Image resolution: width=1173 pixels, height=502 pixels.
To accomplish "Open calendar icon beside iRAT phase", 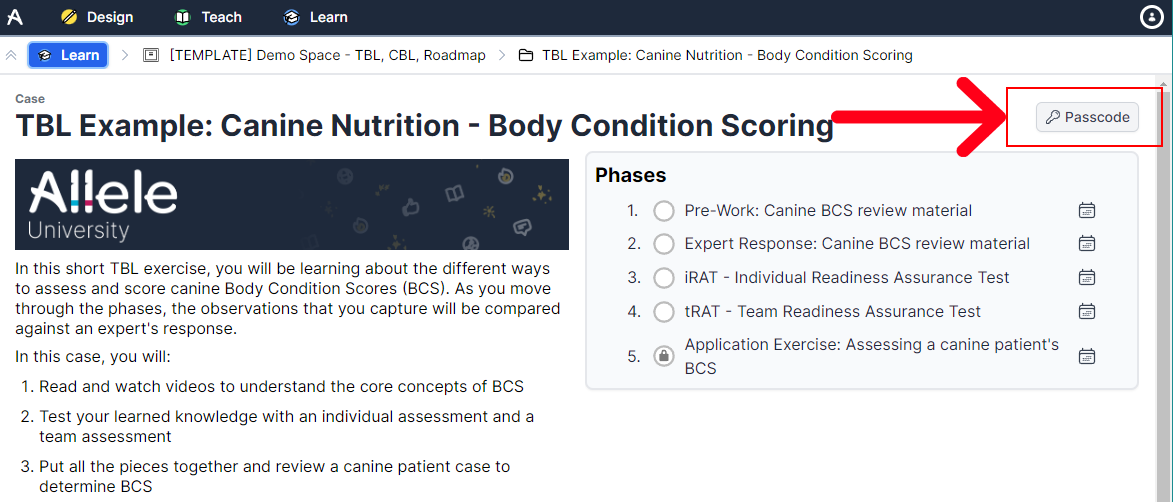I will click(x=1087, y=278).
